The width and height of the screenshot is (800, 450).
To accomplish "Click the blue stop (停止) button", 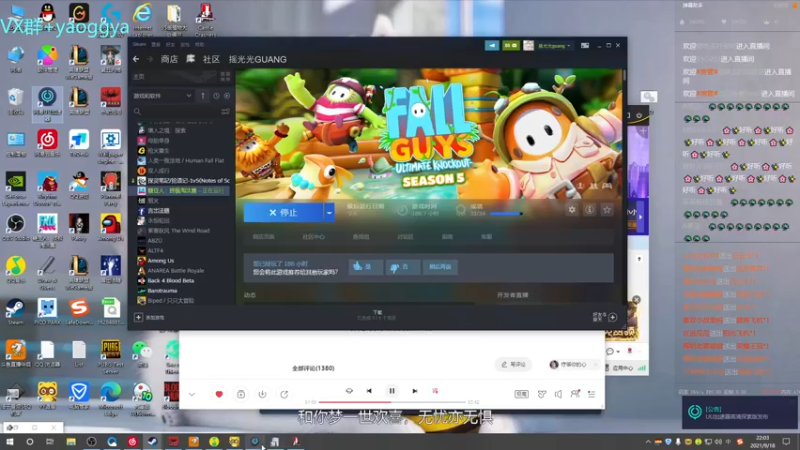I will [x=283, y=212].
